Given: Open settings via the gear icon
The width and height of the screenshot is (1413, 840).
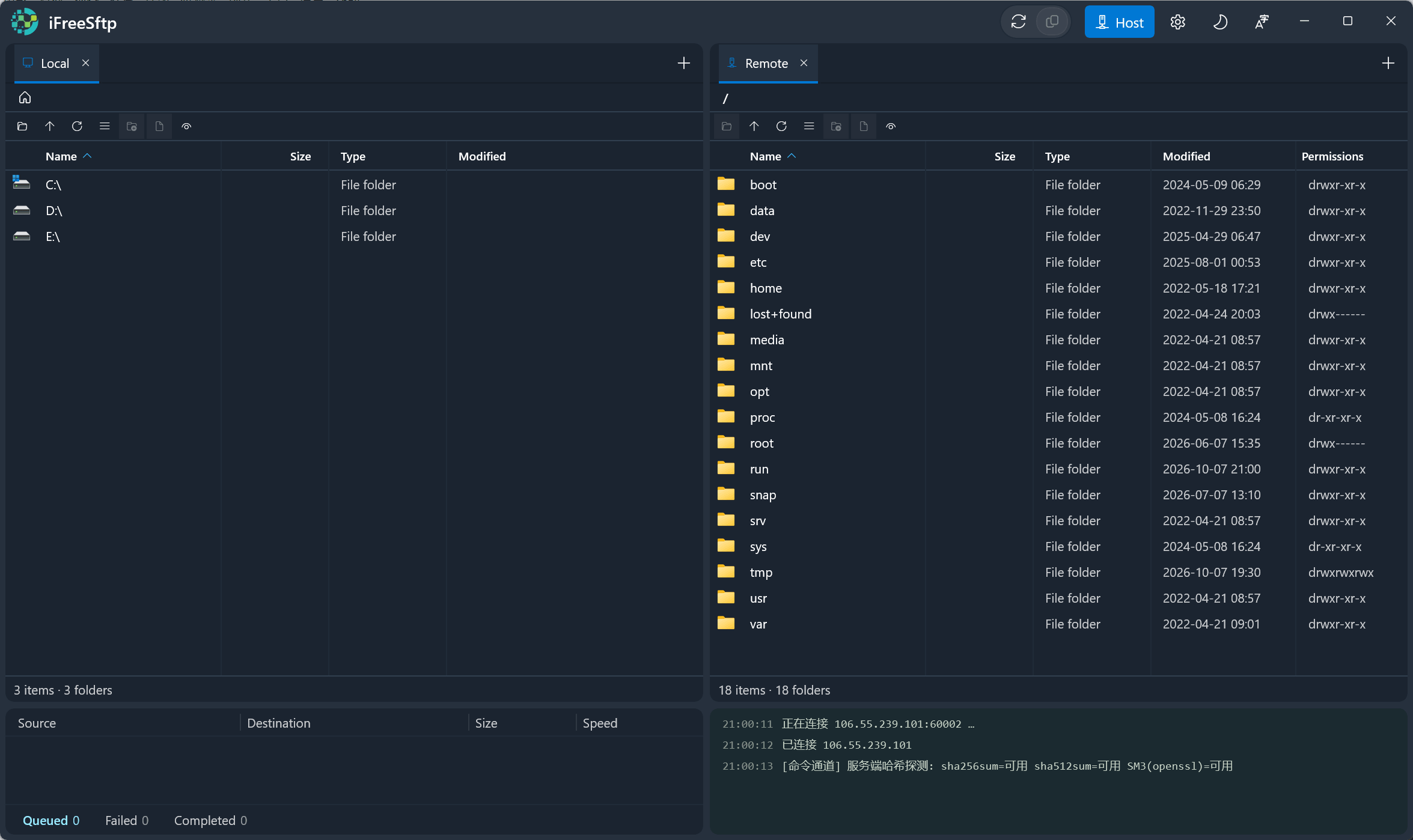Looking at the screenshot, I should coord(1177,22).
